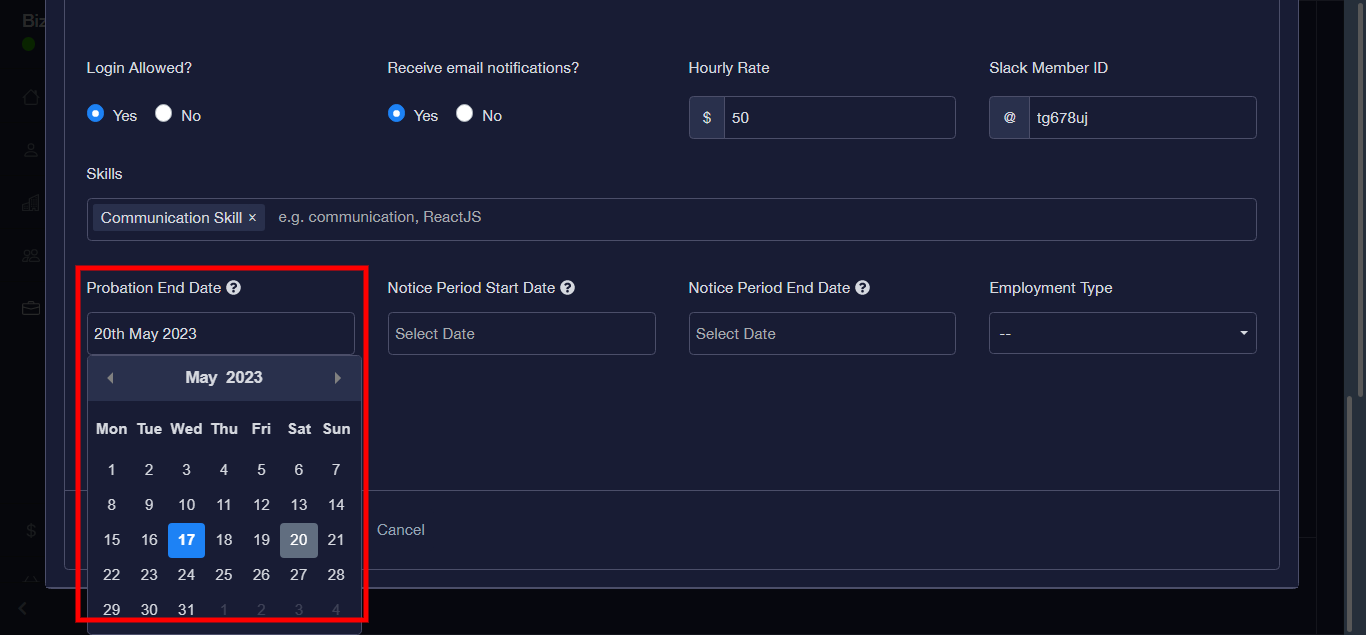The image size is (1367, 635).
Task: Click the Hourly Rate input field
Action: point(838,118)
